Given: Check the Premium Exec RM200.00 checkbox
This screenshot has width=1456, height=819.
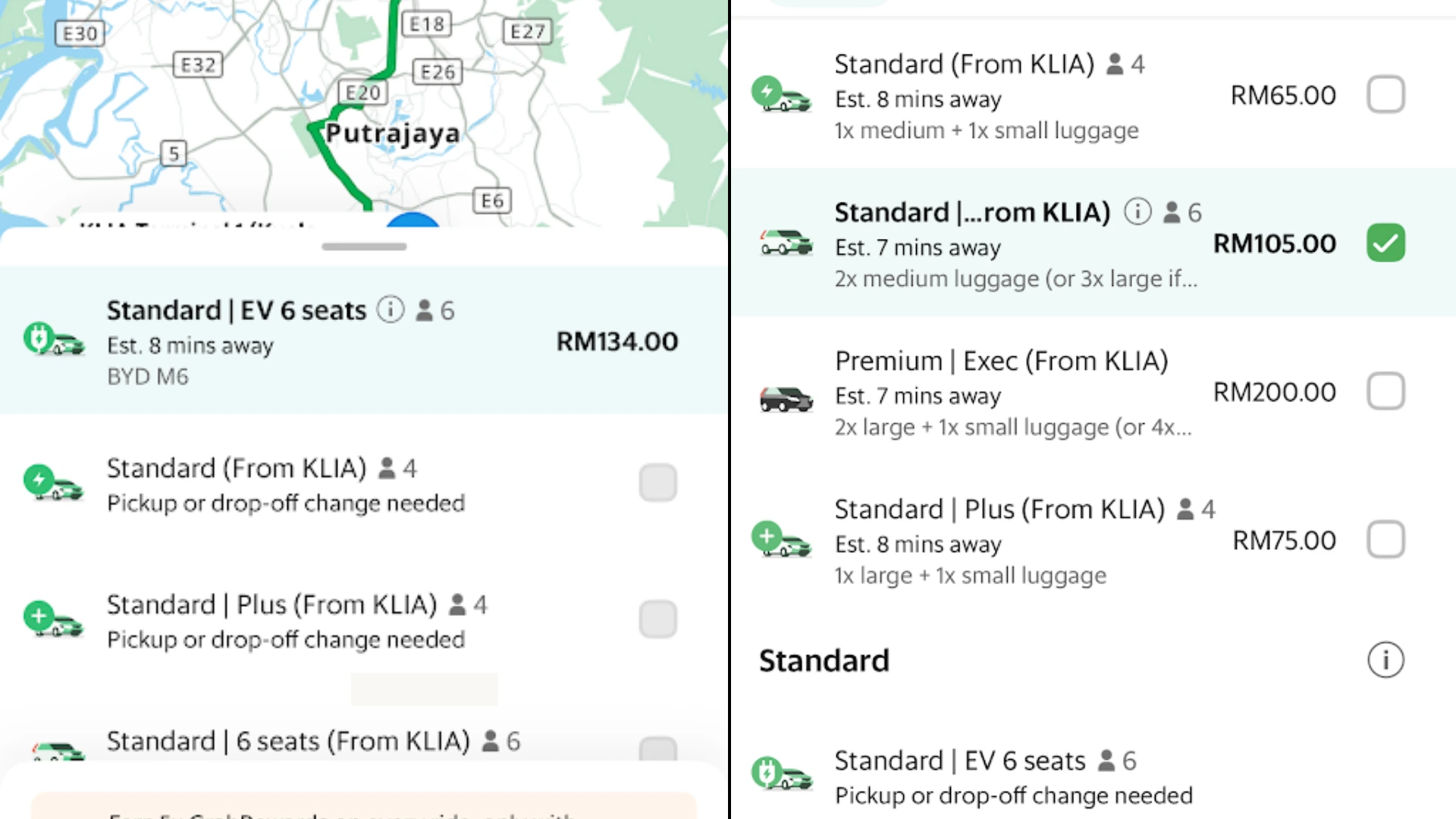Looking at the screenshot, I should [x=1385, y=391].
